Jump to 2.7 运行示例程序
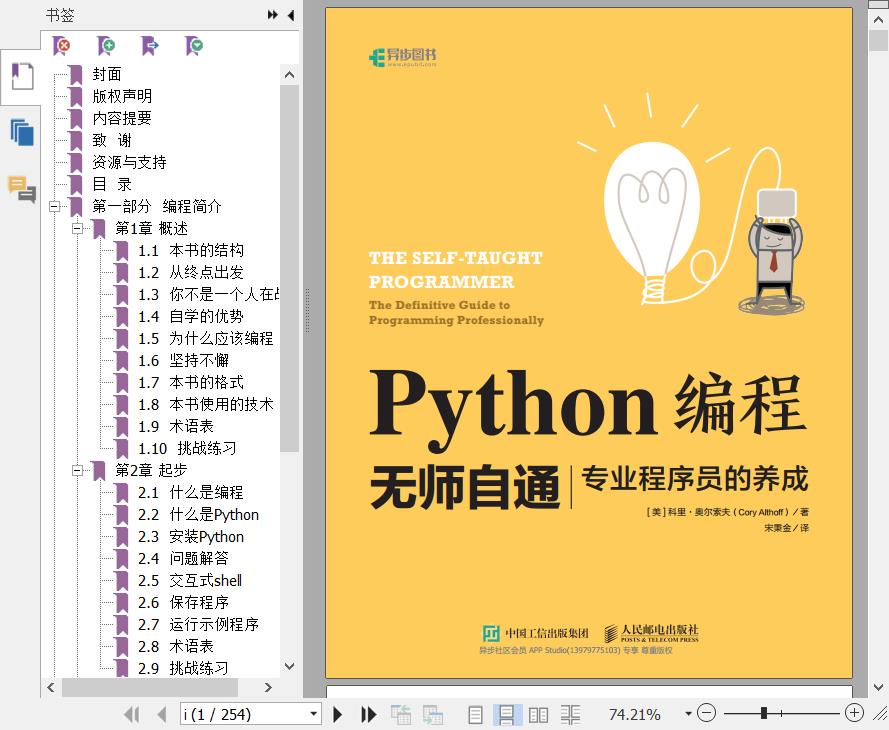 click(x=198, y=625)
